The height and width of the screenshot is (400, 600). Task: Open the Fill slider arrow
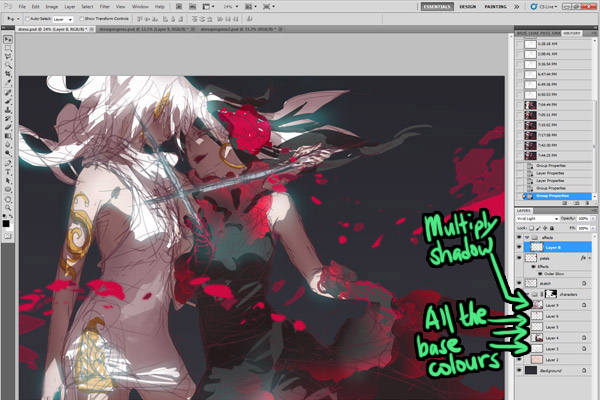[x=592, y=228]
